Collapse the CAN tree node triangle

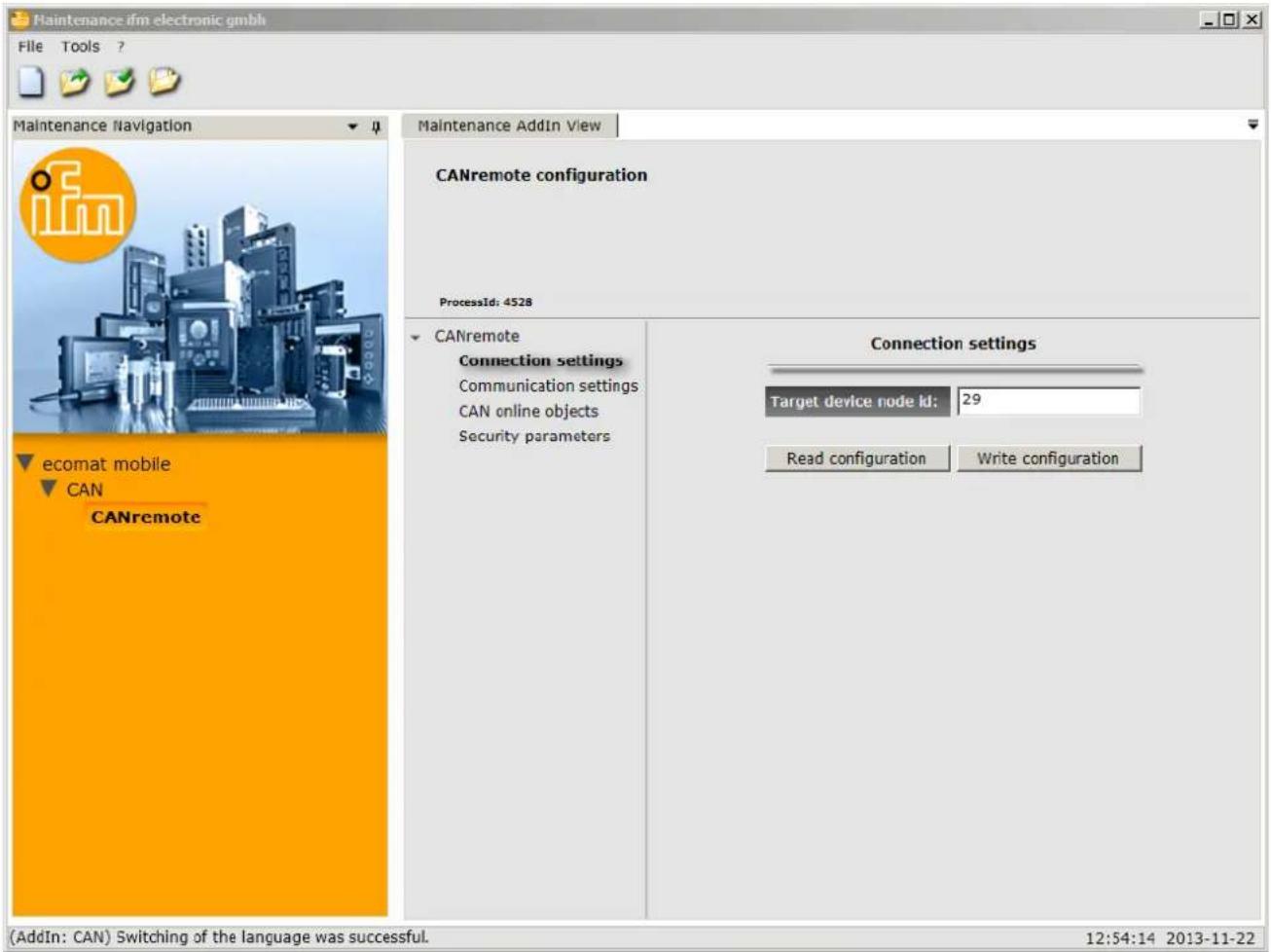49,488
